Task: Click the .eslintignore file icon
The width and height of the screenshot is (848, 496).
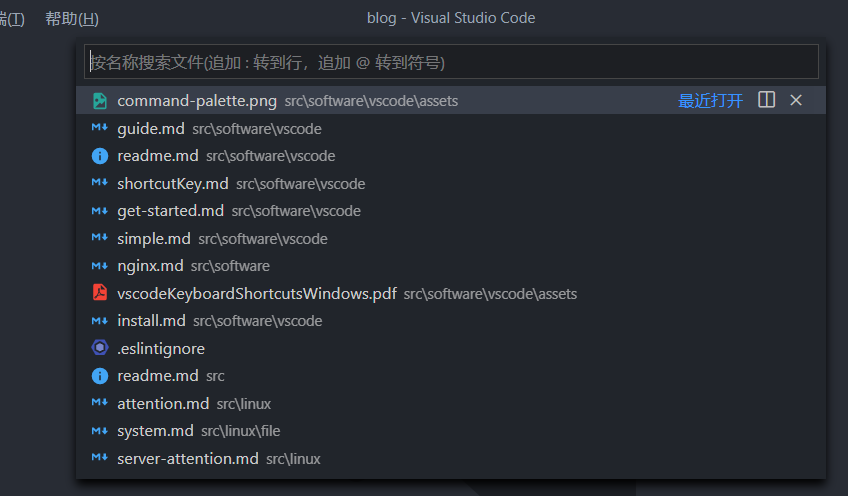Action: tap(100, 348)
